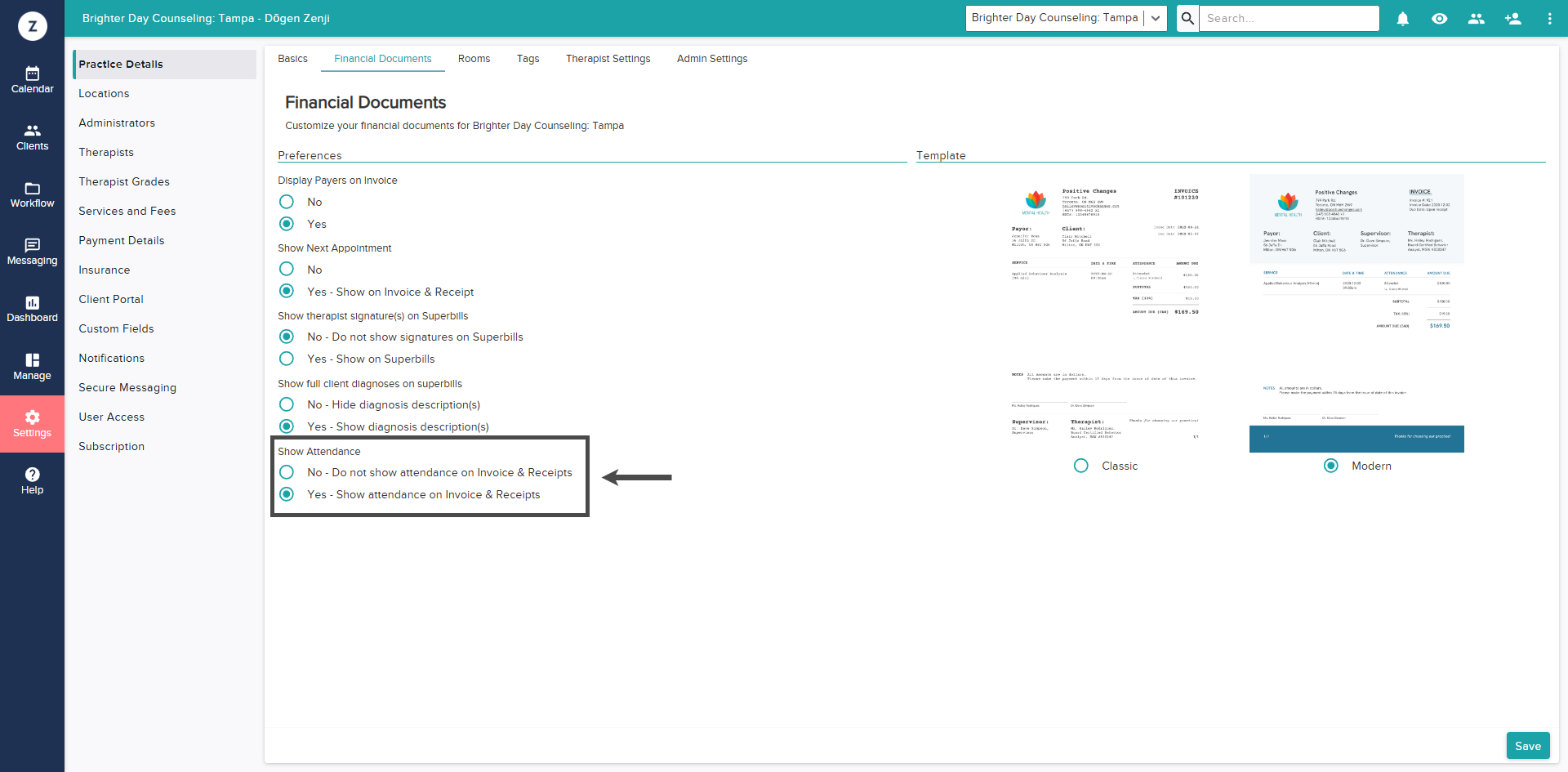Screen dimensions: 1568x772
Task: Click the Modern invoice template preview
Action: click(x=1356, y=313)
